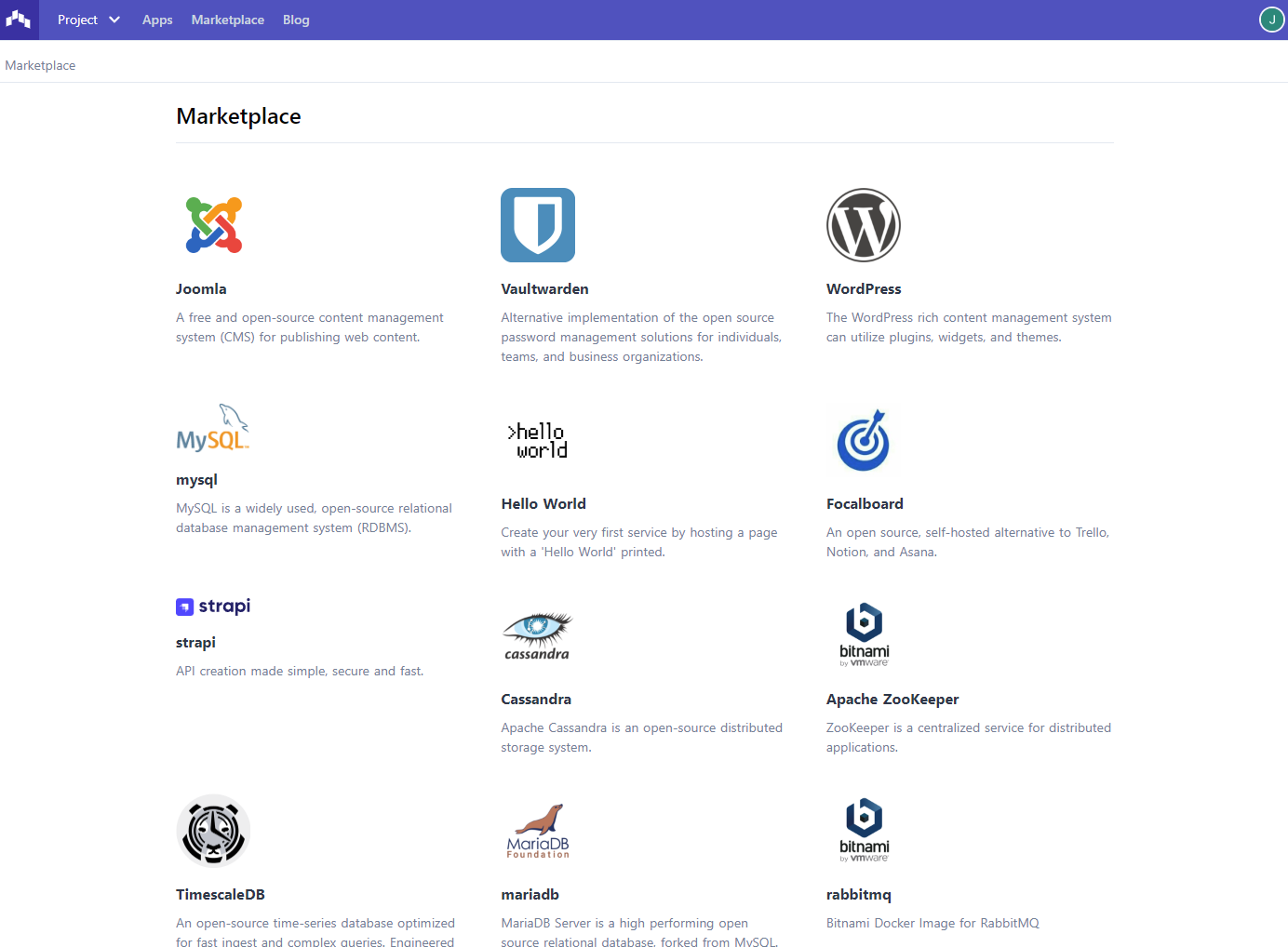Click the Marketplace breadcrumb
The width and height of the screenshot is (1288, 947).
tap(40, 65)
